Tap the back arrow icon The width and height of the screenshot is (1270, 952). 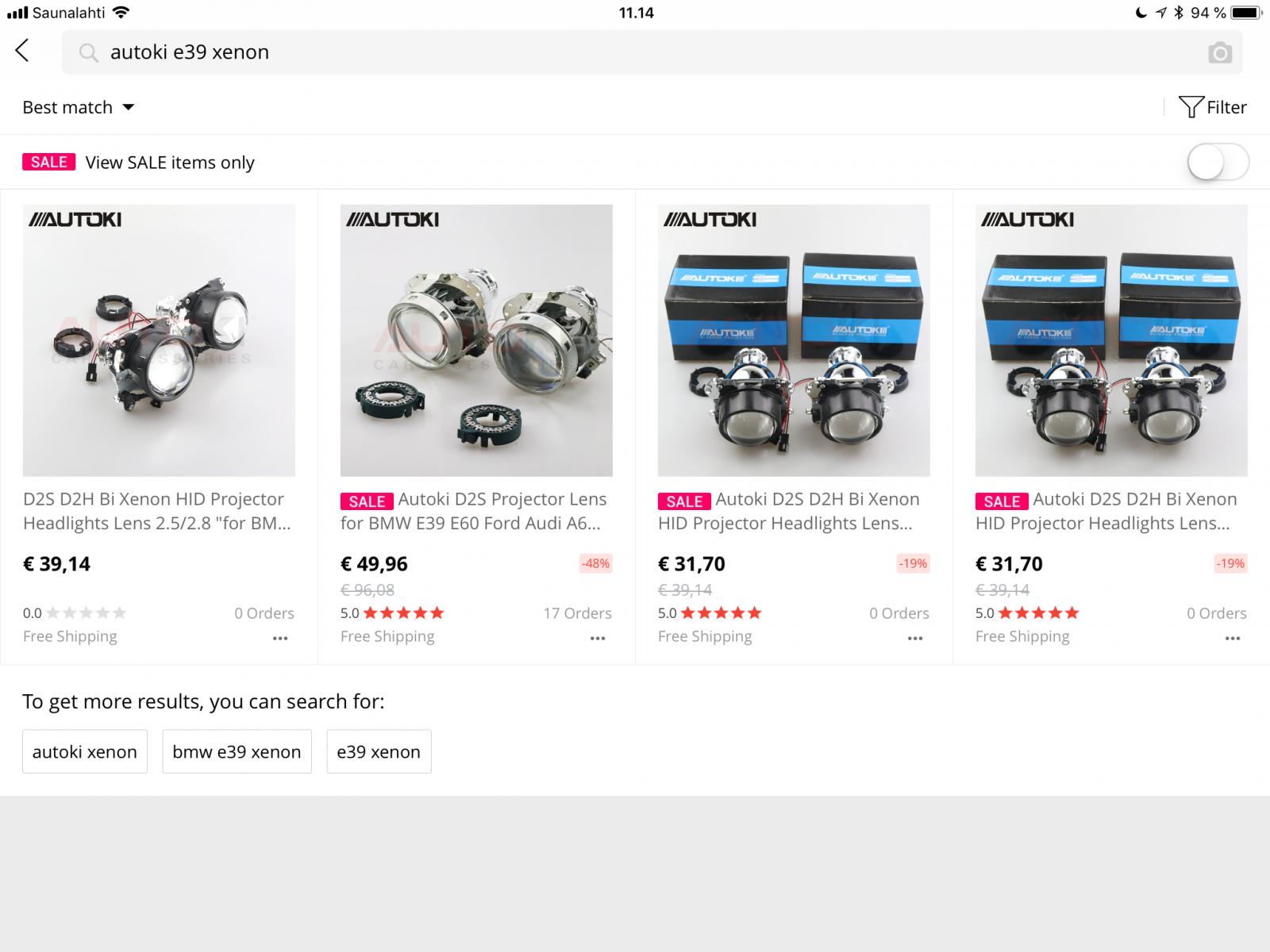click(x=22, y=51)
